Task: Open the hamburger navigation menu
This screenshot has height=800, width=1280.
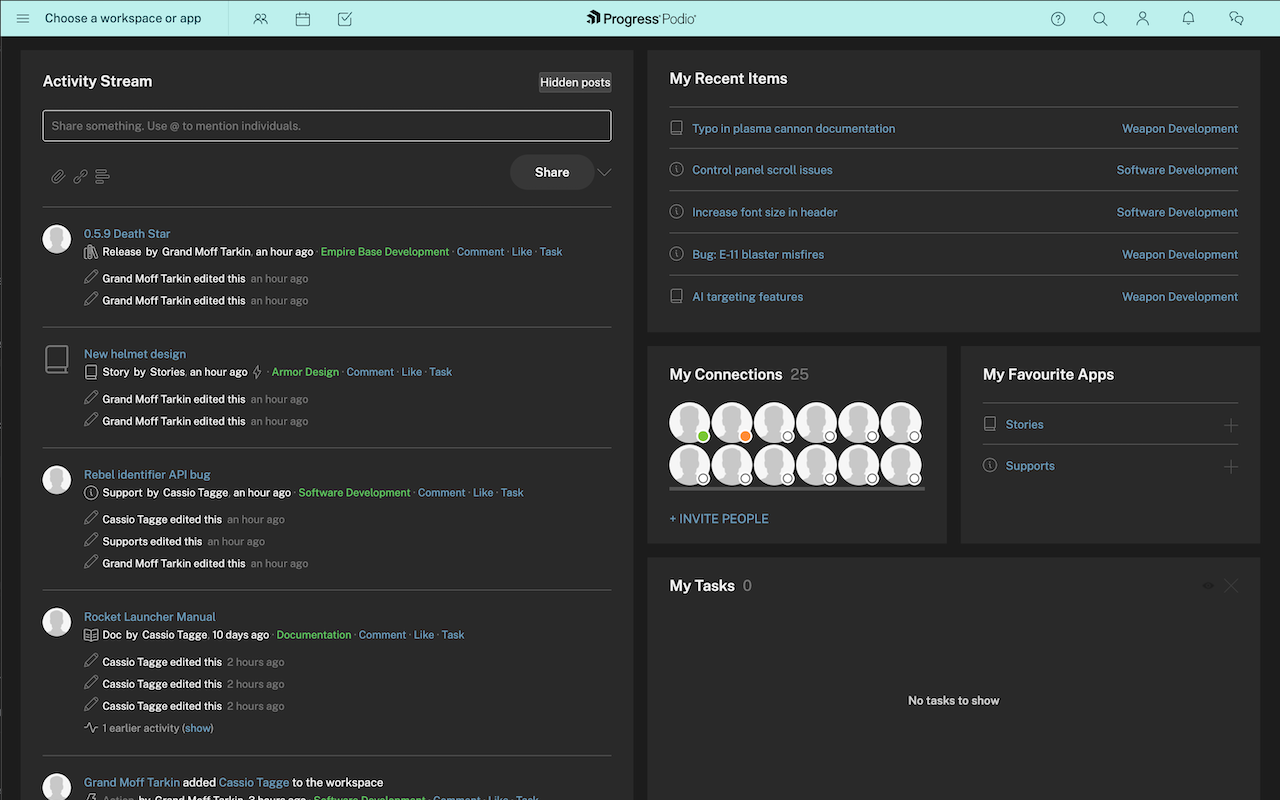Action: click(x=23, y=18)
